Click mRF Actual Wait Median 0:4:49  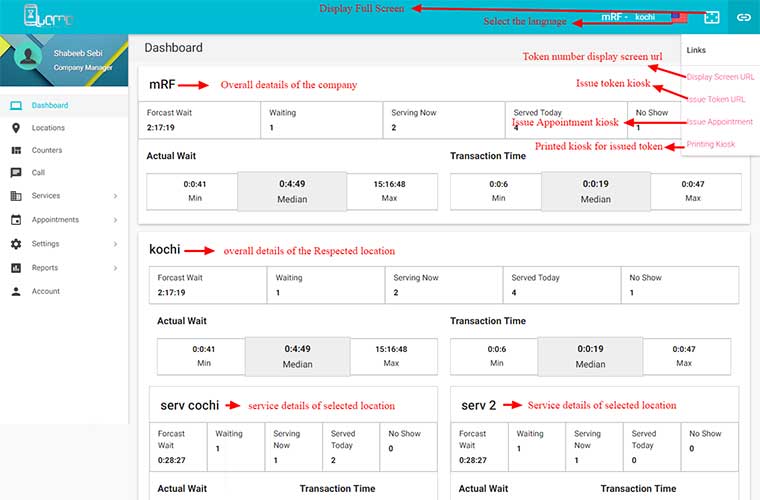point(292,191)
